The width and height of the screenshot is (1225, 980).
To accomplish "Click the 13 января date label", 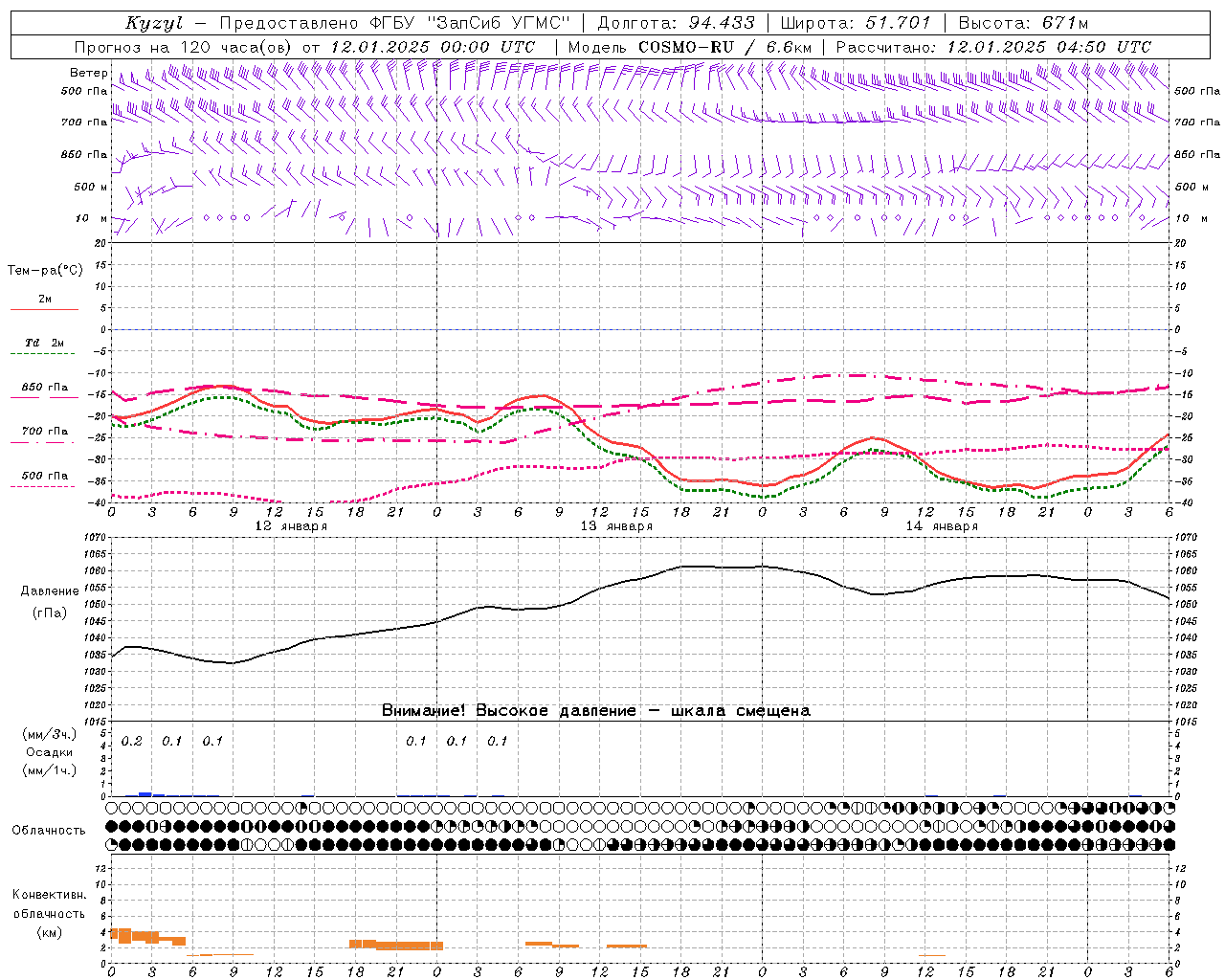I will pos(616,526).
